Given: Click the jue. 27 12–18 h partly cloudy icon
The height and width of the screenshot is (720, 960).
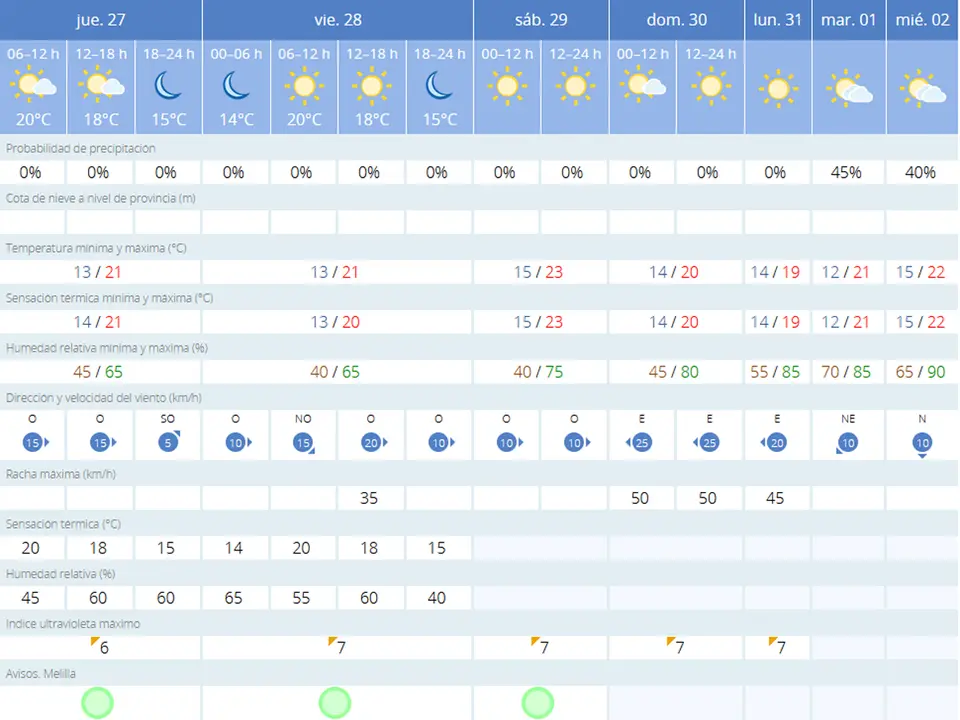Looking at the screenshot, I should (102, 86).
